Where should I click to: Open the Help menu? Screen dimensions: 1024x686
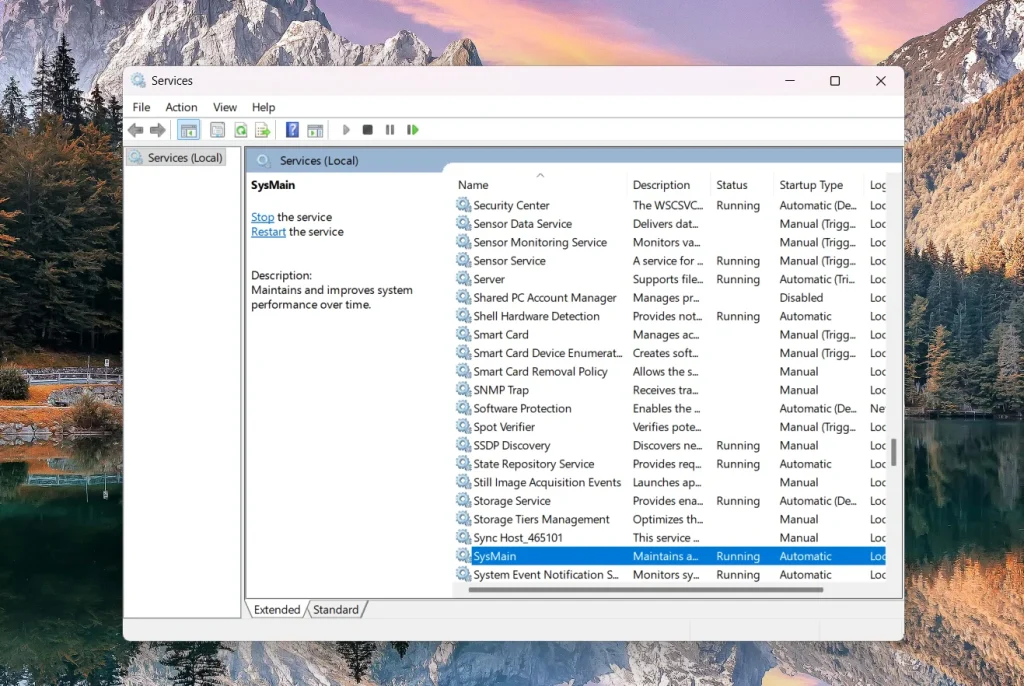[x=263, y=107]
